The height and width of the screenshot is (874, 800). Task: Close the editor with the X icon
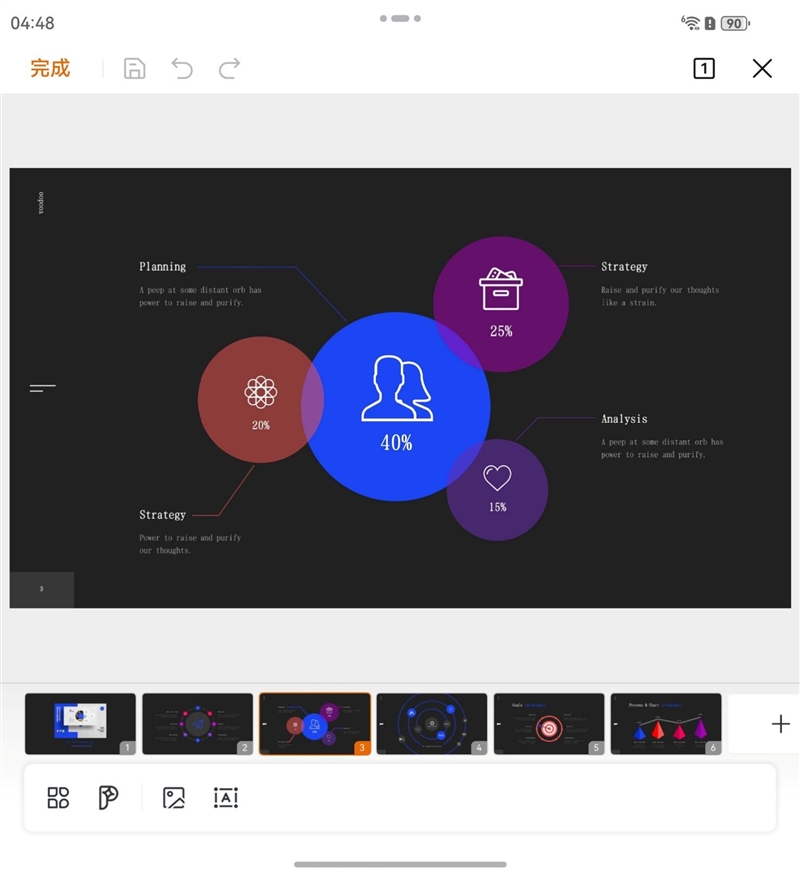click(x=762, y=68)
